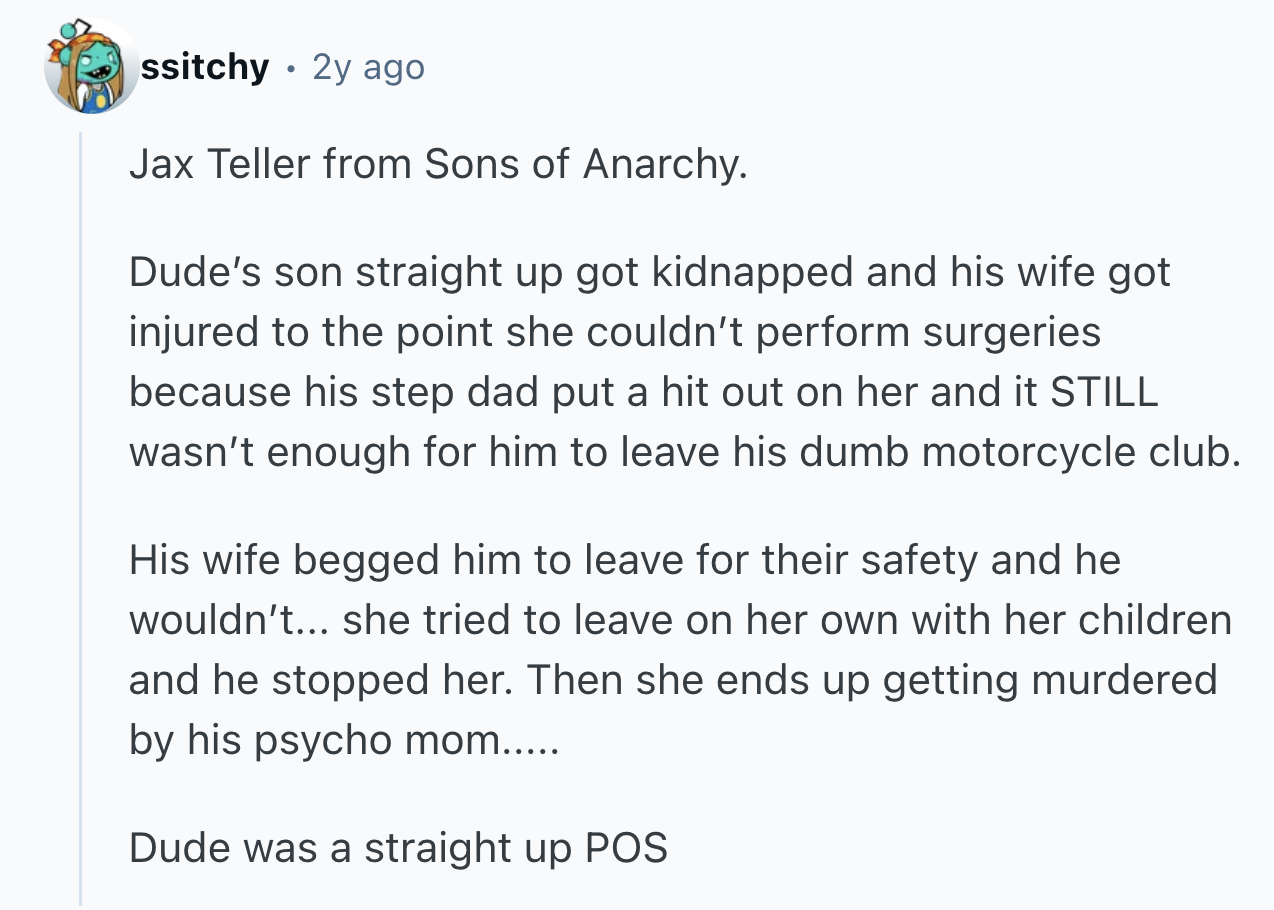Click the line 'and he stopped her. Then'

click(673, 680)
